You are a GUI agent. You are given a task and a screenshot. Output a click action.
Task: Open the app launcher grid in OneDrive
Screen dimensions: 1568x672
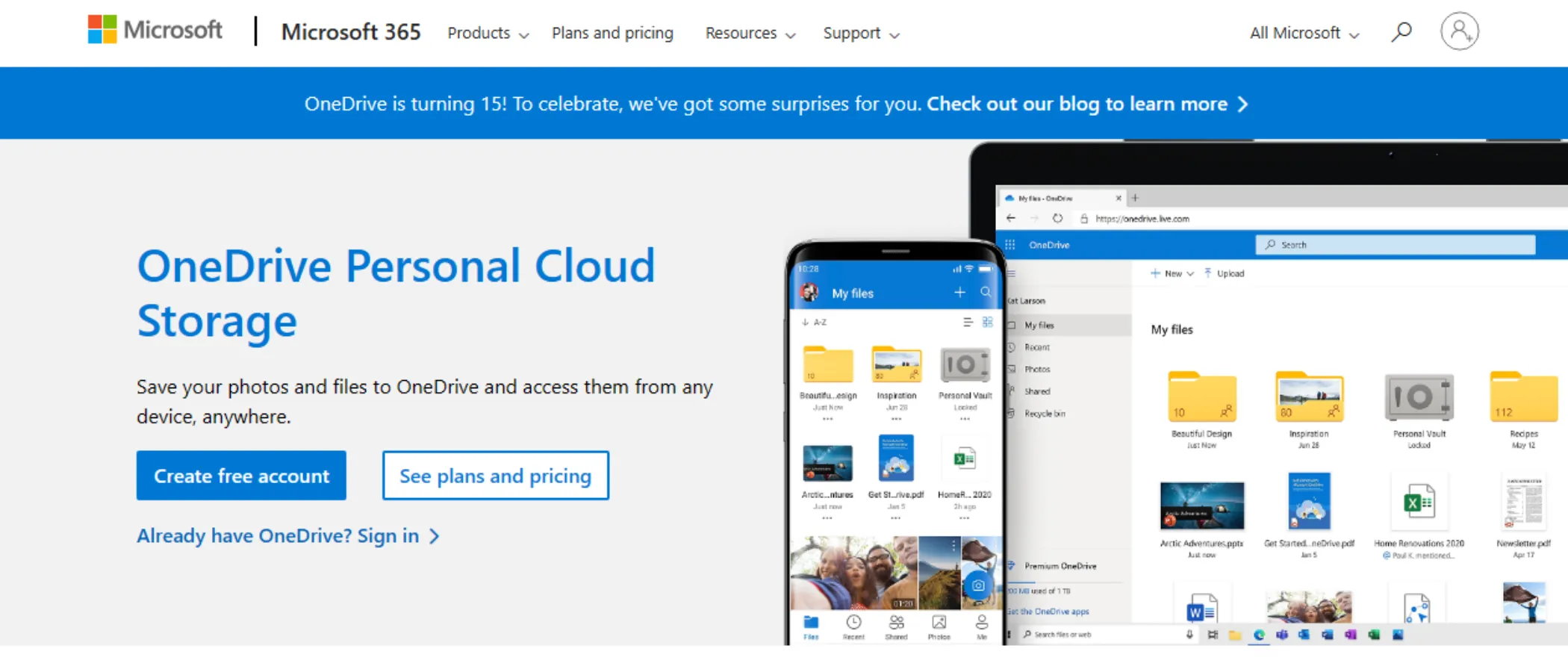point(1010,244)
